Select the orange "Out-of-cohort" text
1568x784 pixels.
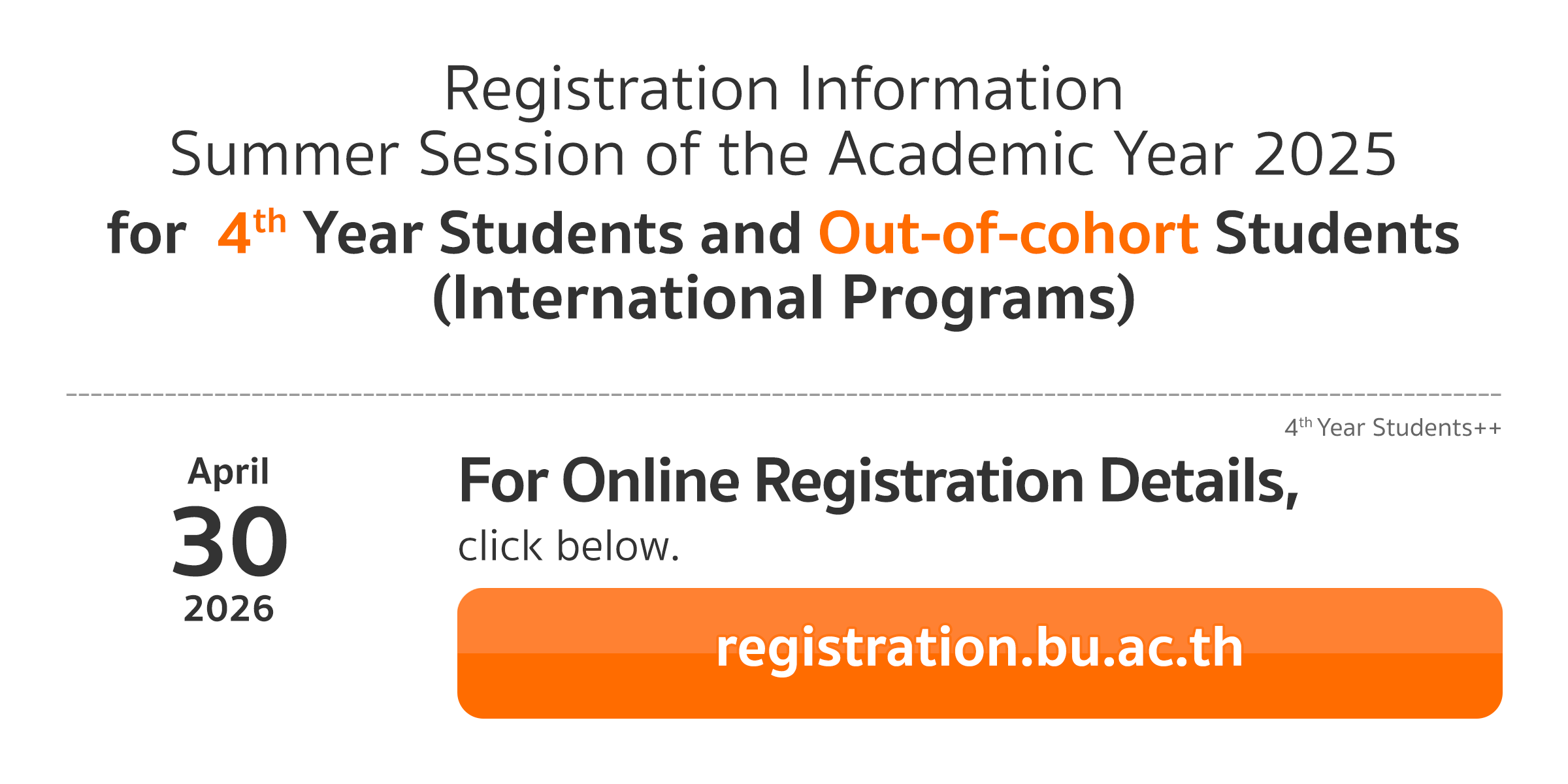1008,233
